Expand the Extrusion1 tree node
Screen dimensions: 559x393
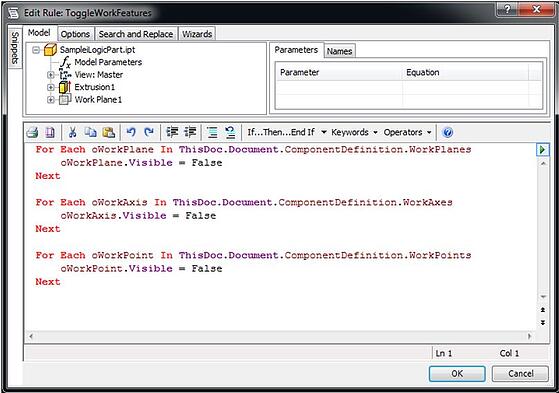coord(51,87)
